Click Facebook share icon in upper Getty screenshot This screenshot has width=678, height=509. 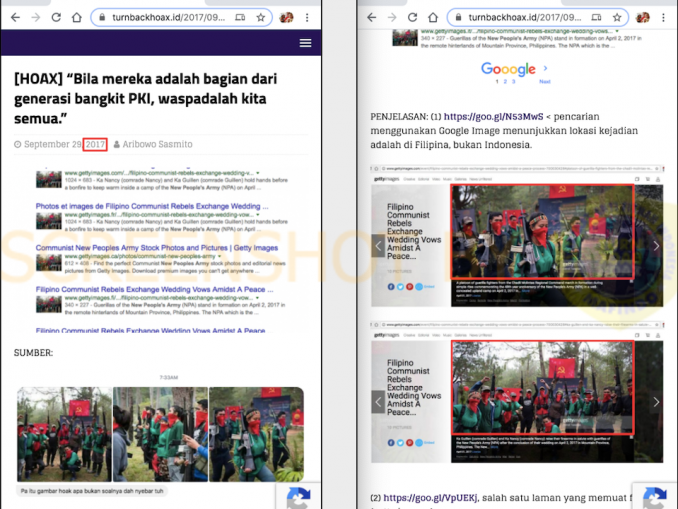click(391, 287)
